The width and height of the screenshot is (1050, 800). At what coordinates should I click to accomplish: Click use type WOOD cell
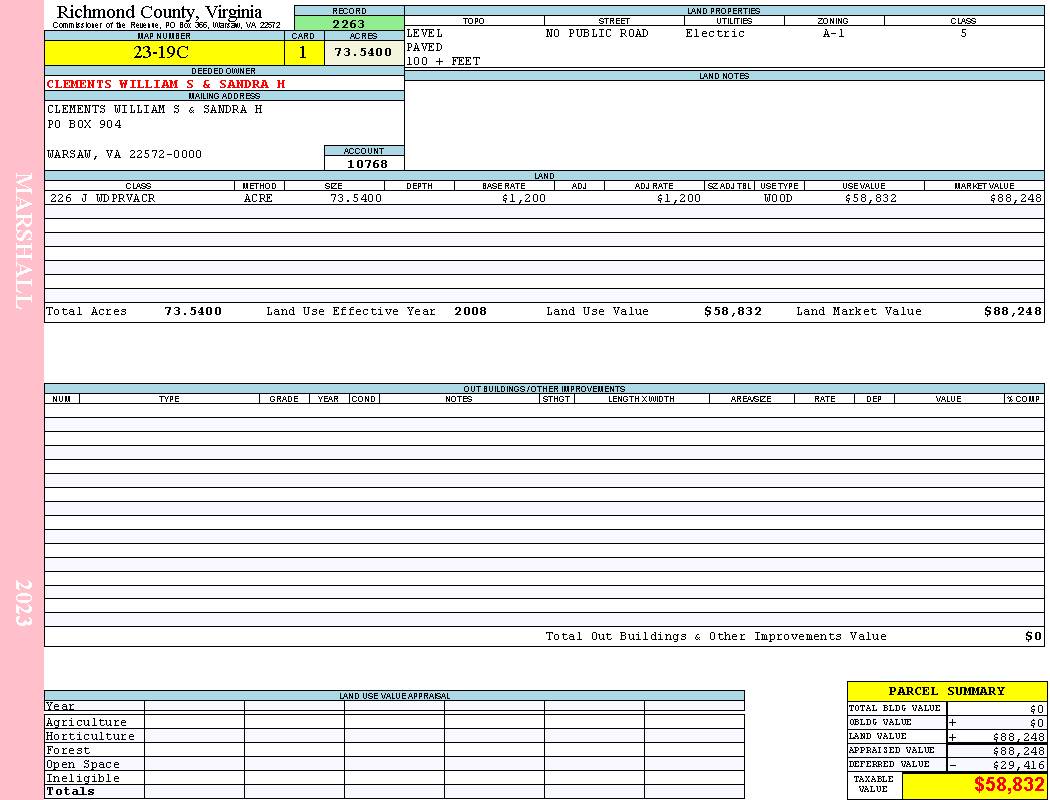[x=778, y=198]
